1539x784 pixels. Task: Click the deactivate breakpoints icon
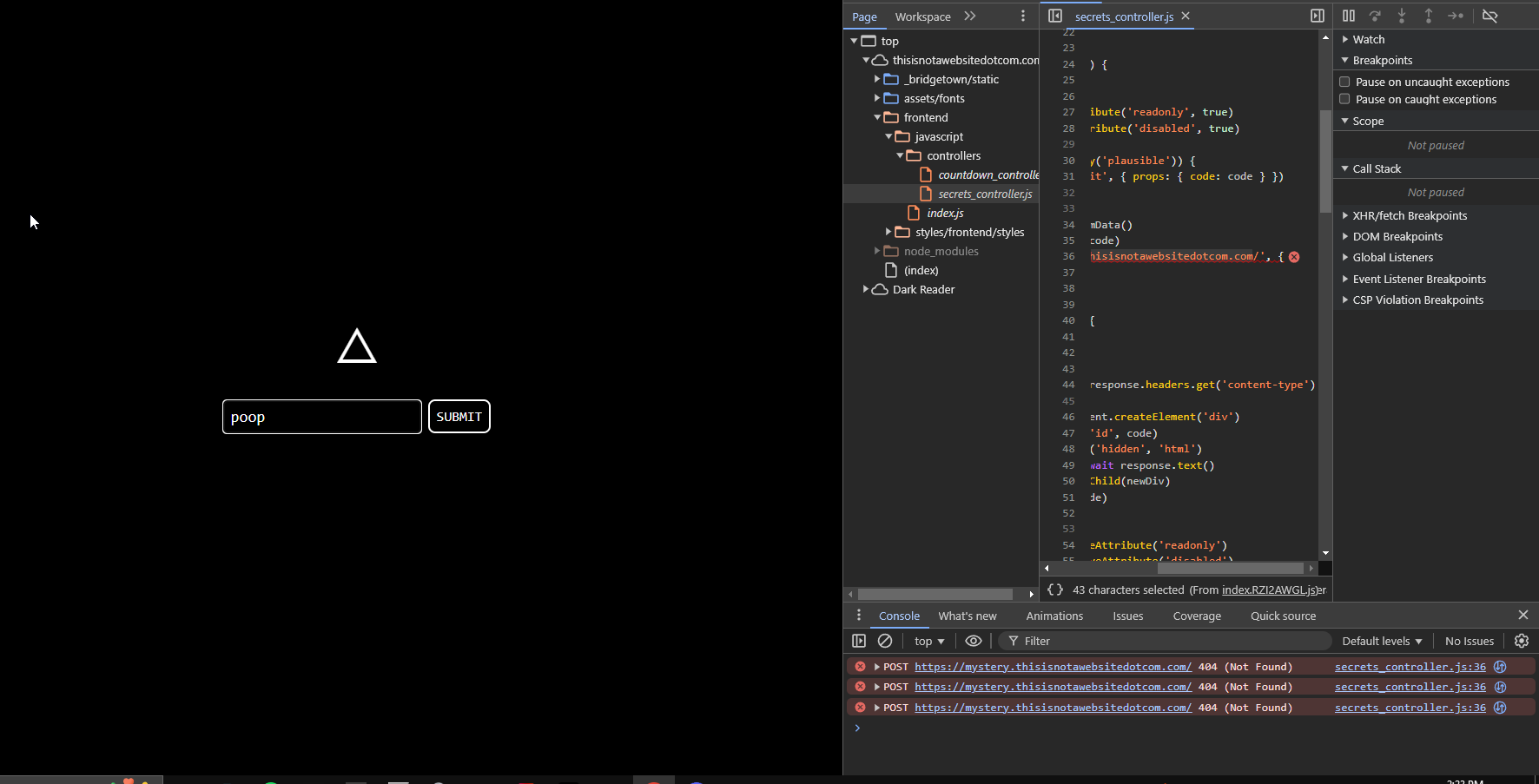coord(1489,16)
